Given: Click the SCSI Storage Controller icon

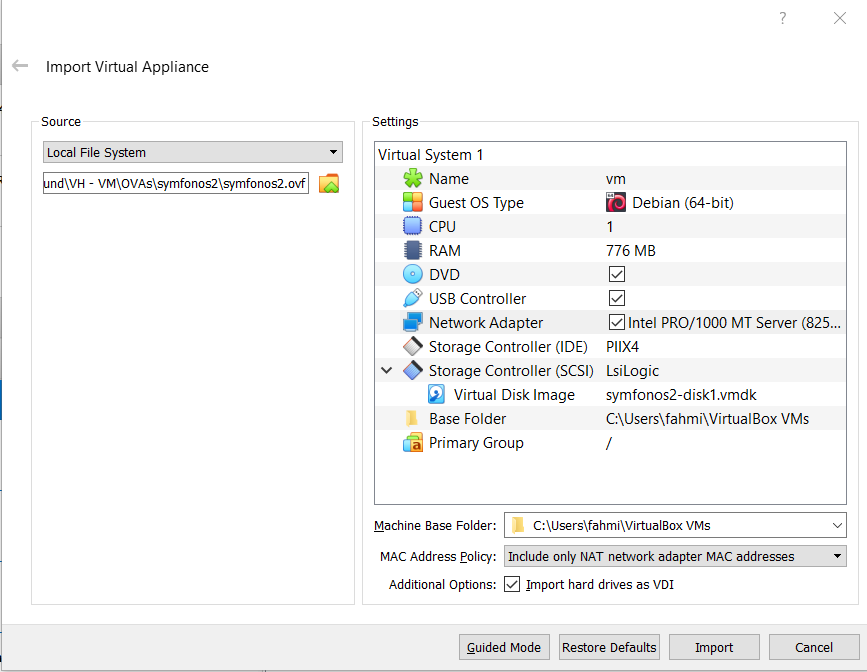Looking at the screenshot, I should click(412, 371).
